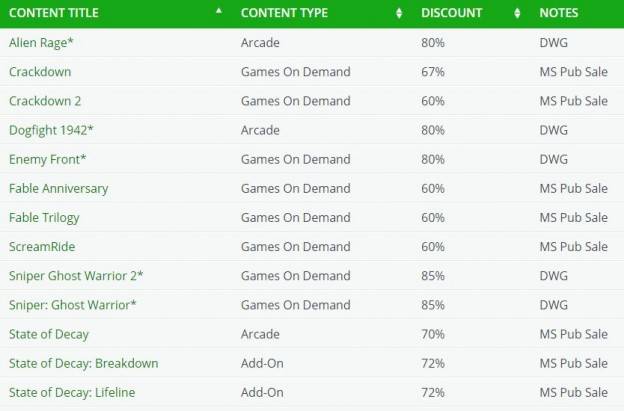
Task: Click the Content Title sort arrow icon
Action: pos(218,11)
